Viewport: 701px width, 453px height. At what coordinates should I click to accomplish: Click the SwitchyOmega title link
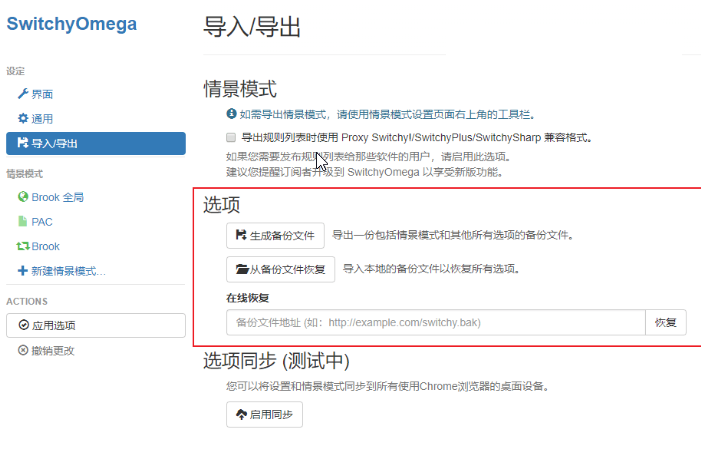pos(72,24)
